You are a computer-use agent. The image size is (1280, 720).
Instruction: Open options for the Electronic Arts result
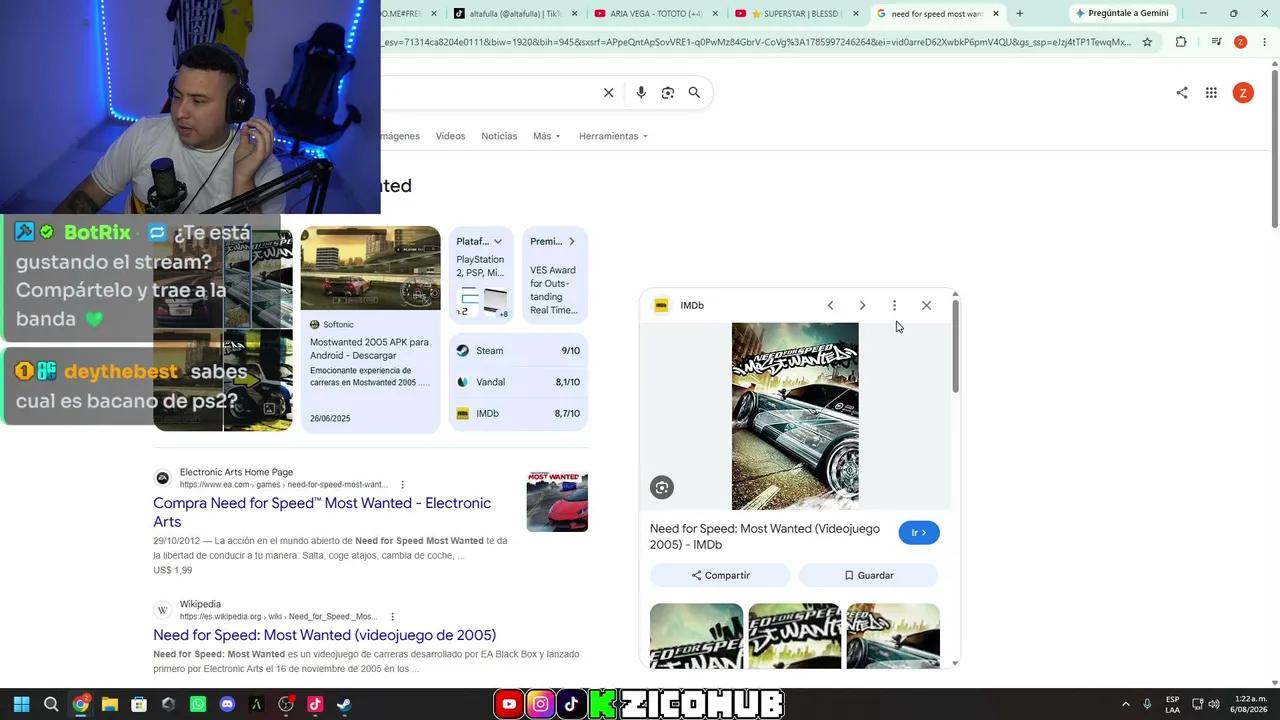[403, 485]
